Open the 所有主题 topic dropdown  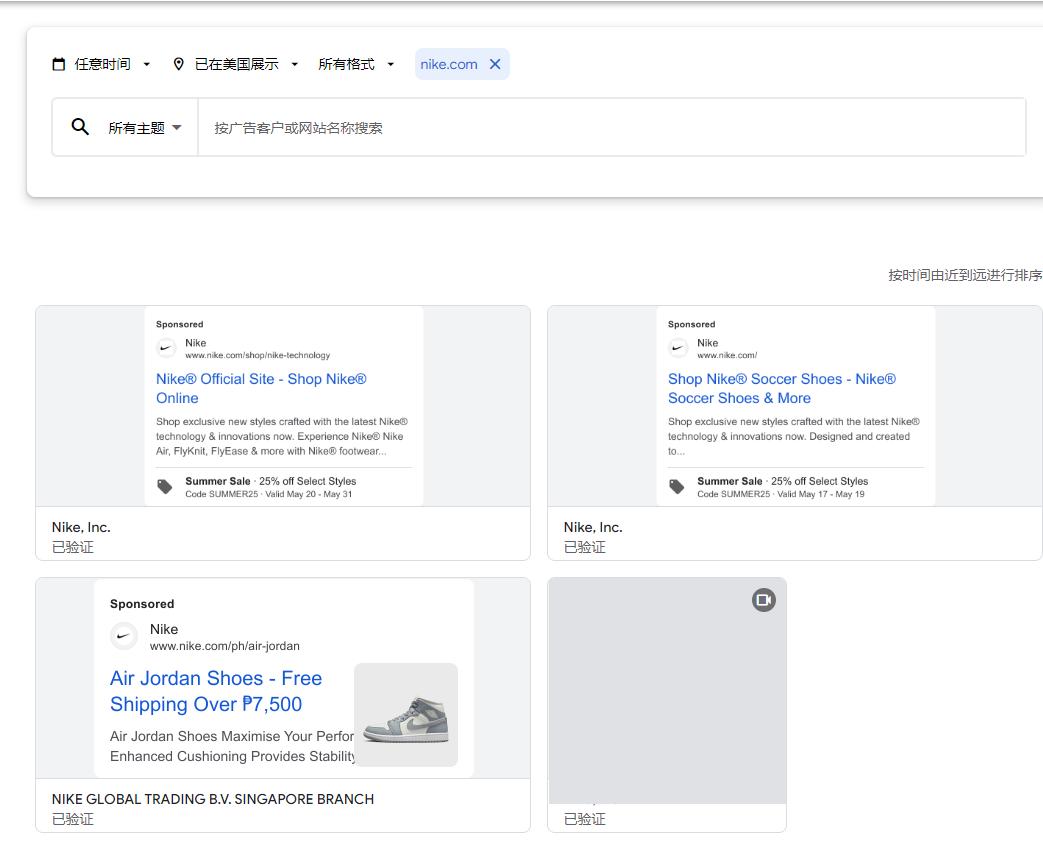pyautogui.click(x=145, y=128)
